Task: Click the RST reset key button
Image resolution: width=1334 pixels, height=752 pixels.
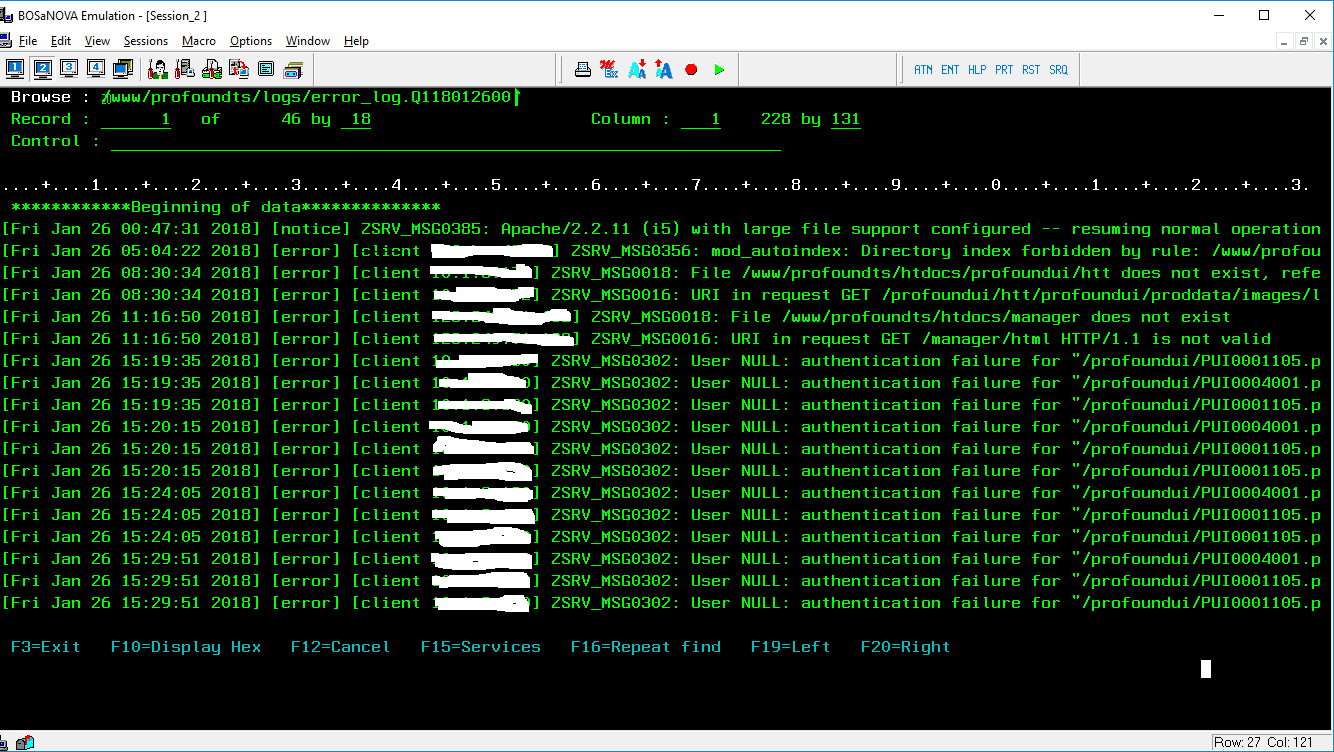Action: click(1031, 70)
